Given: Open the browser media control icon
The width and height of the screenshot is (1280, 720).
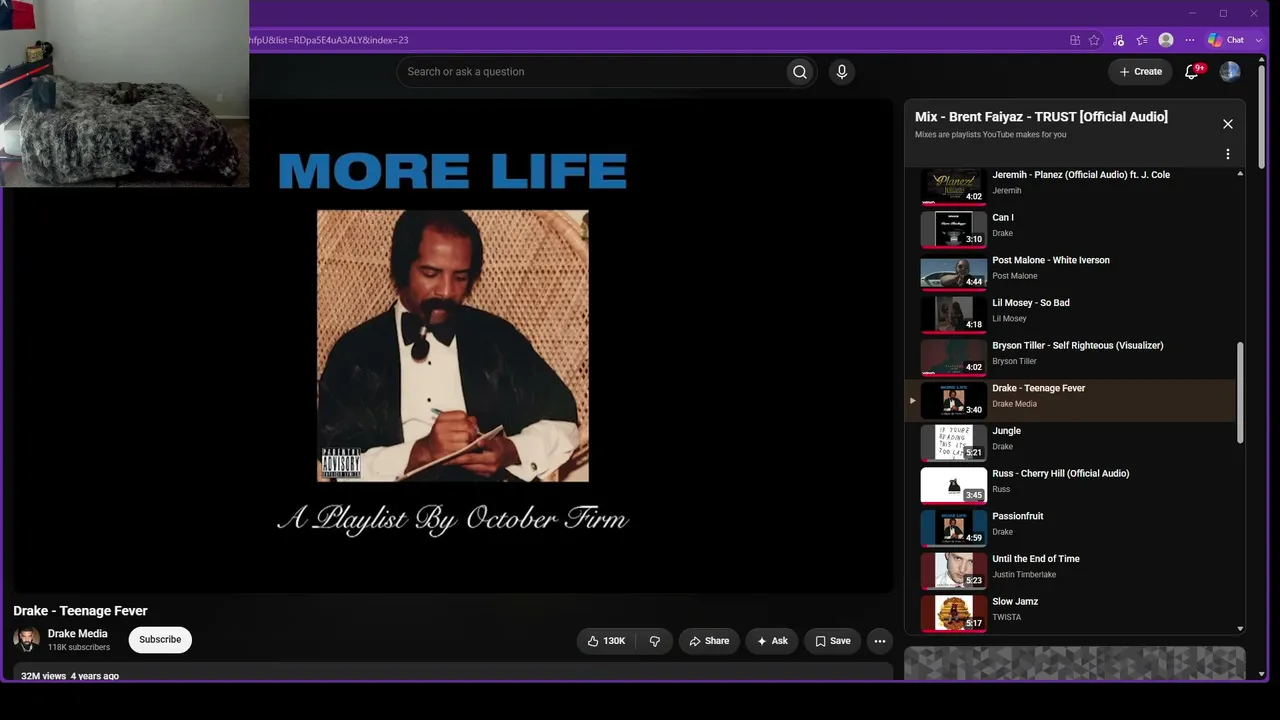Looking at the screenshot, I should coord(1118,40).
